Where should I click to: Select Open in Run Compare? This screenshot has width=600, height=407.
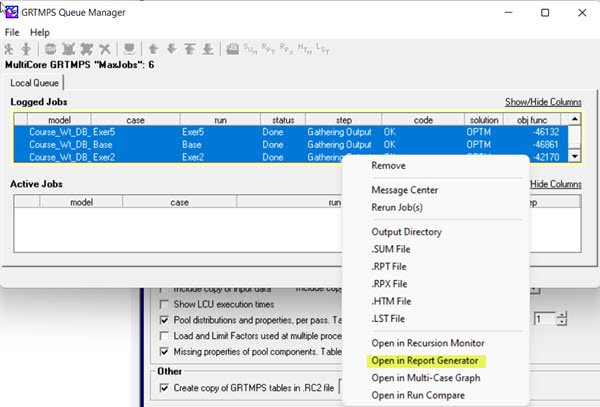click(x=420, y=395)
